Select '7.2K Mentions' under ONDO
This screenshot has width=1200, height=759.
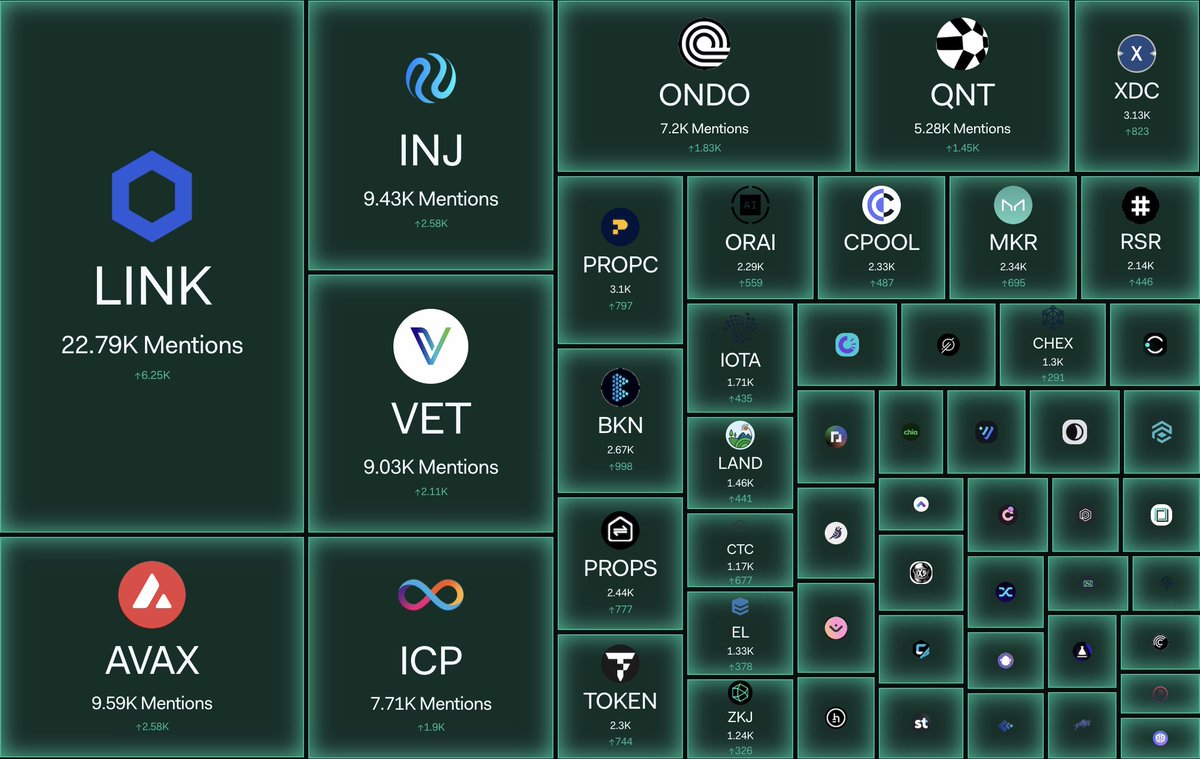click(704, 128)
